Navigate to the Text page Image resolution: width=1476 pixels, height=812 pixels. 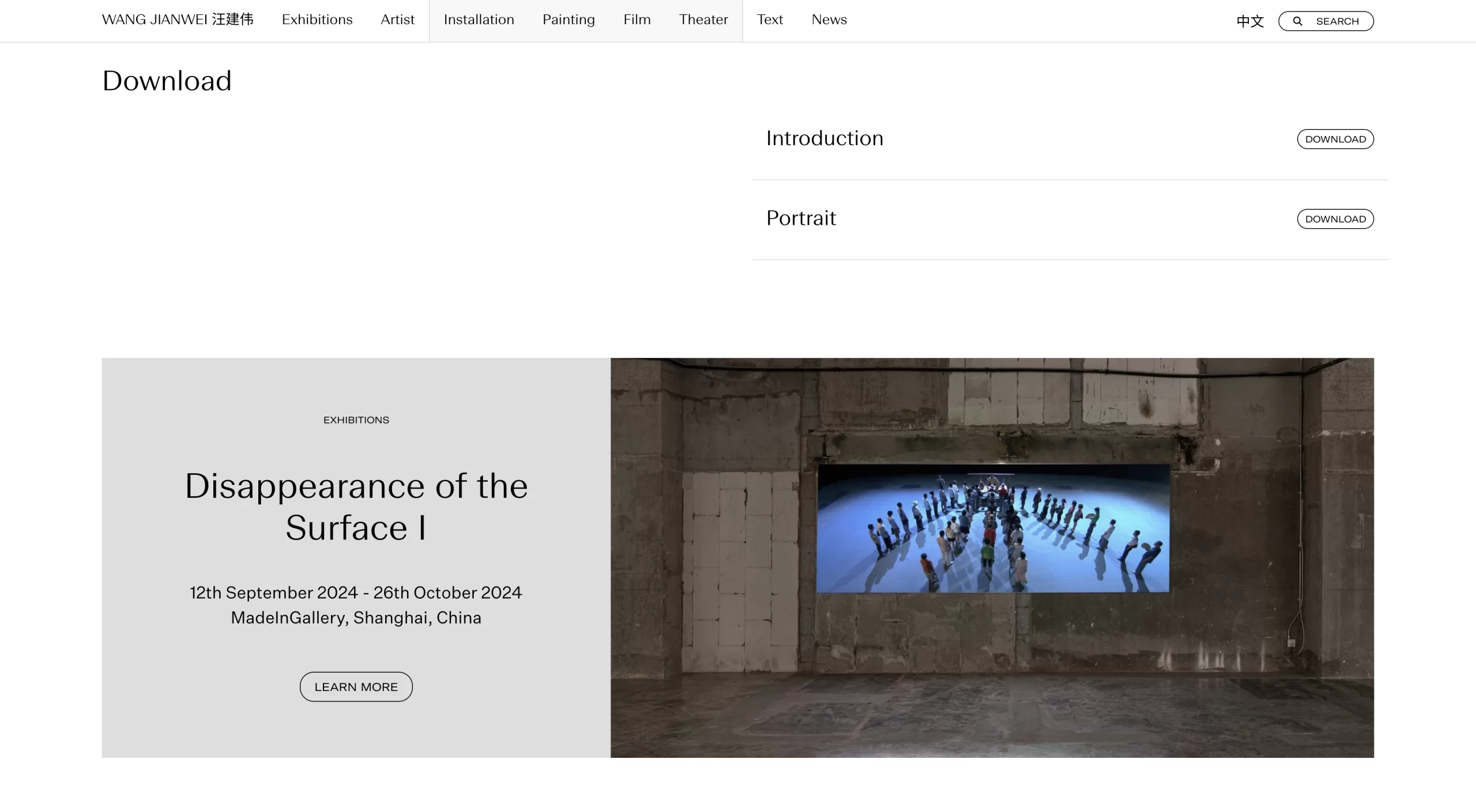click(770, 20)
